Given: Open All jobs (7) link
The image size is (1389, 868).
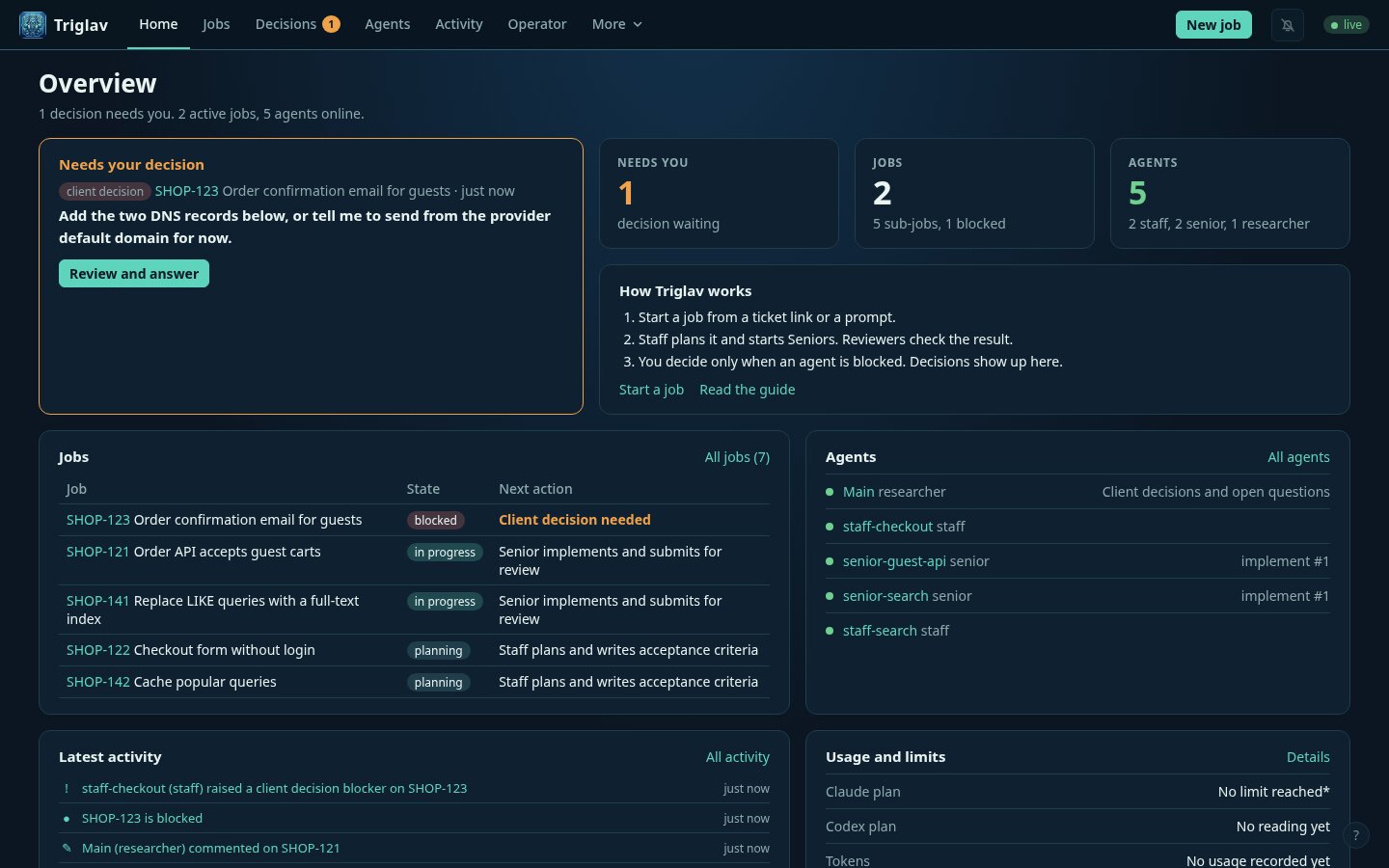Looking at the screenshot, I should click(x=737, y=457).
